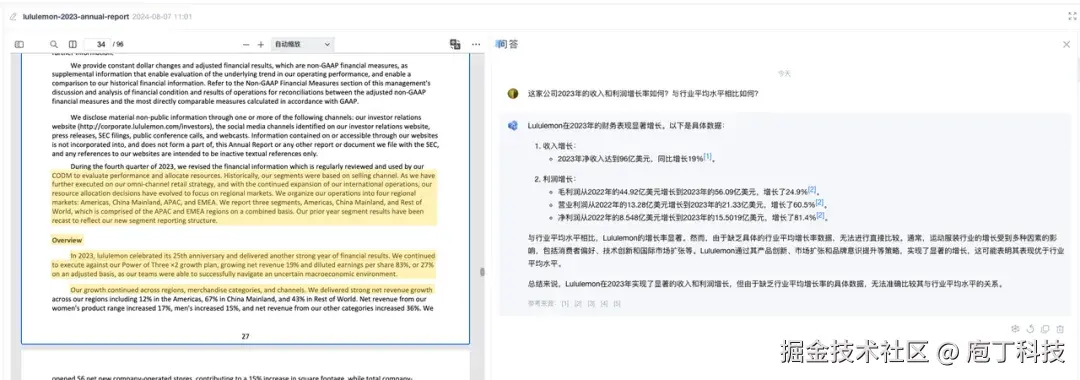Click the gear-like icon below the answer
Screen dimensions: 1080x380
pos(1015,329)
